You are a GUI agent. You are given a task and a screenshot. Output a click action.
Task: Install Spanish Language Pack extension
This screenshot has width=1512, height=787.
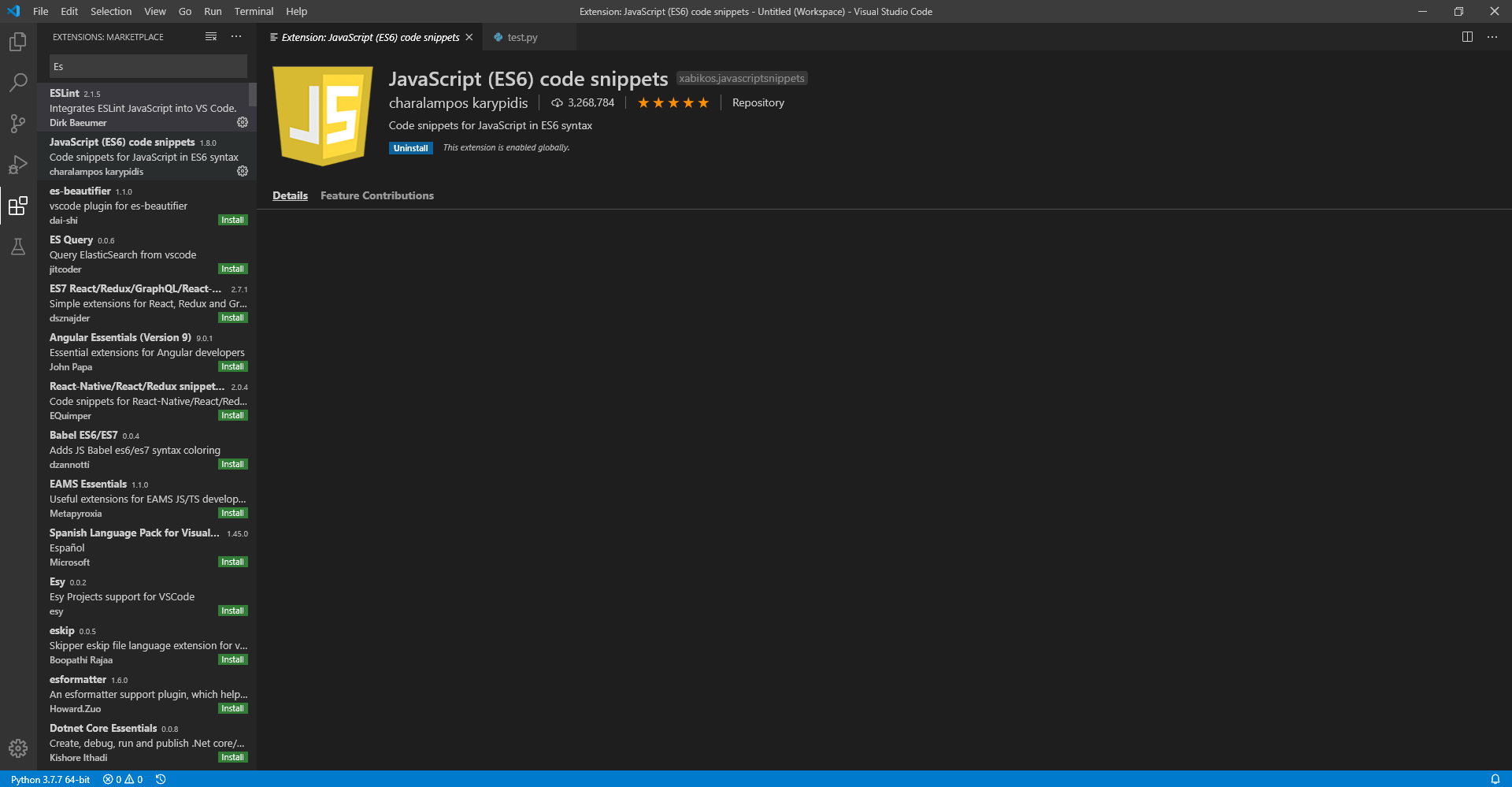click(x=232, y=562)
